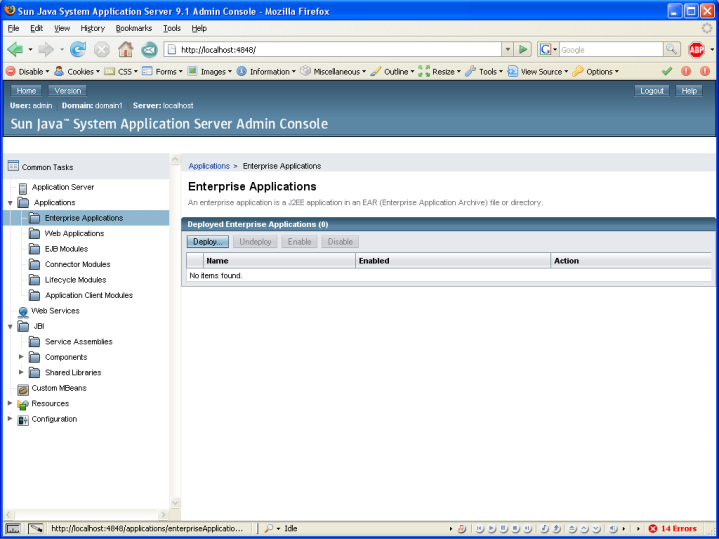Open the File menu
The image size is (719, 539).
tap(13, 28)
